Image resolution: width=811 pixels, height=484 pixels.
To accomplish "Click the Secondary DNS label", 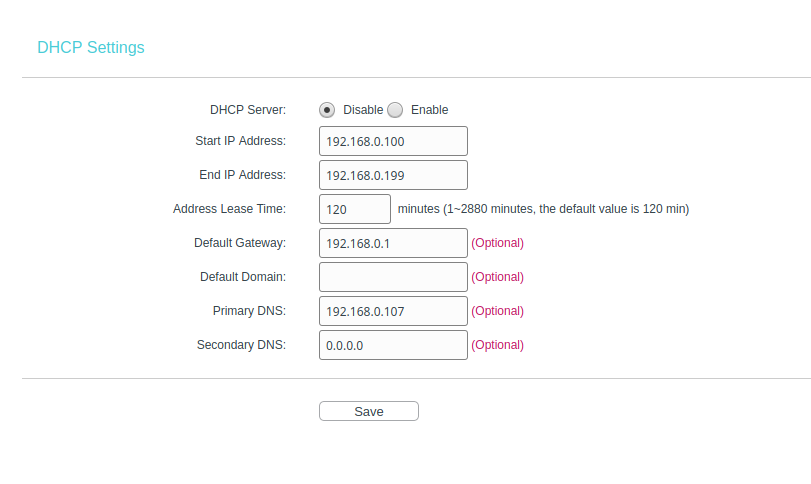I will (x=242, y=345).
